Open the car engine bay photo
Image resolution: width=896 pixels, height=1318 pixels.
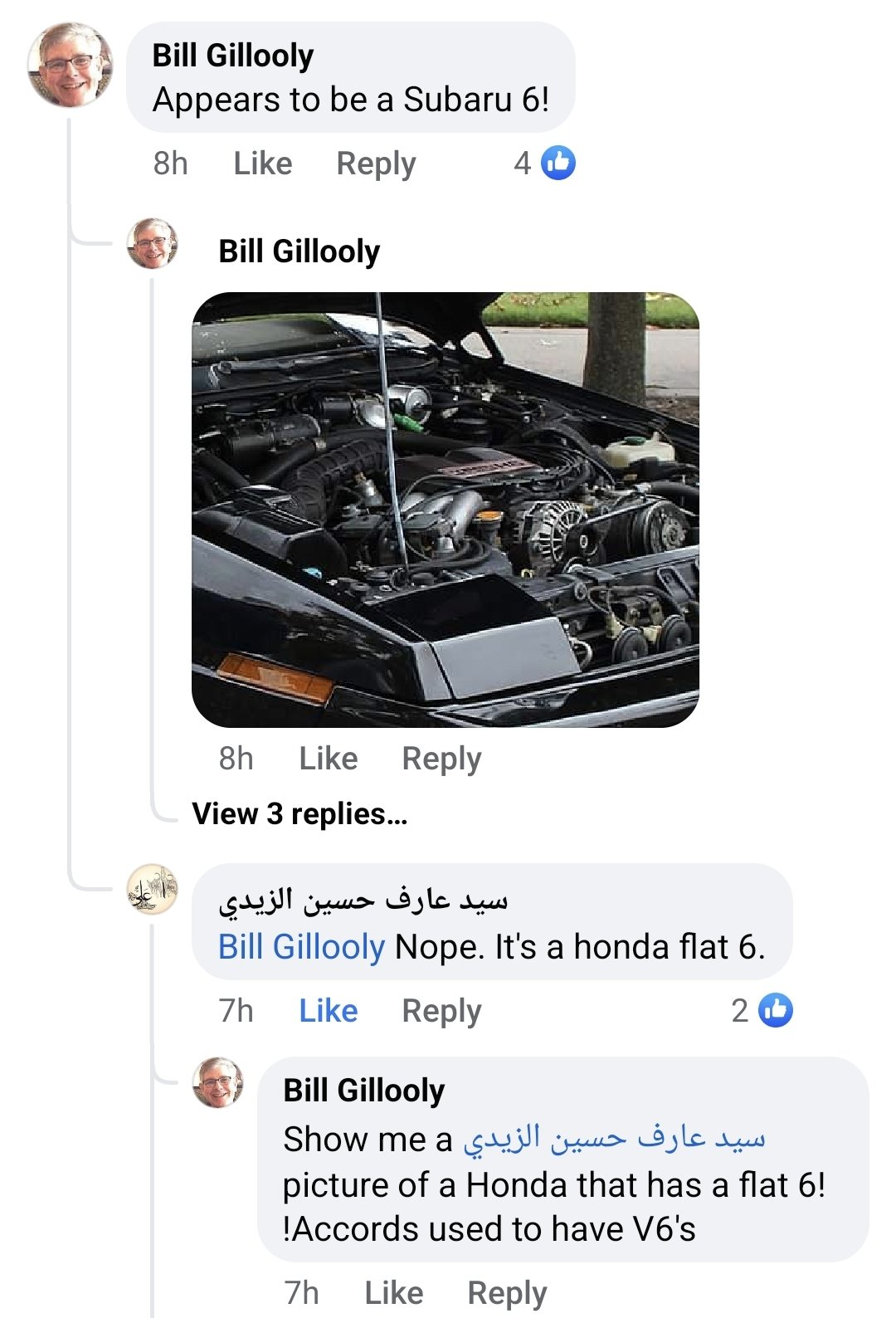pyautogui.click(x=446, y=510)
